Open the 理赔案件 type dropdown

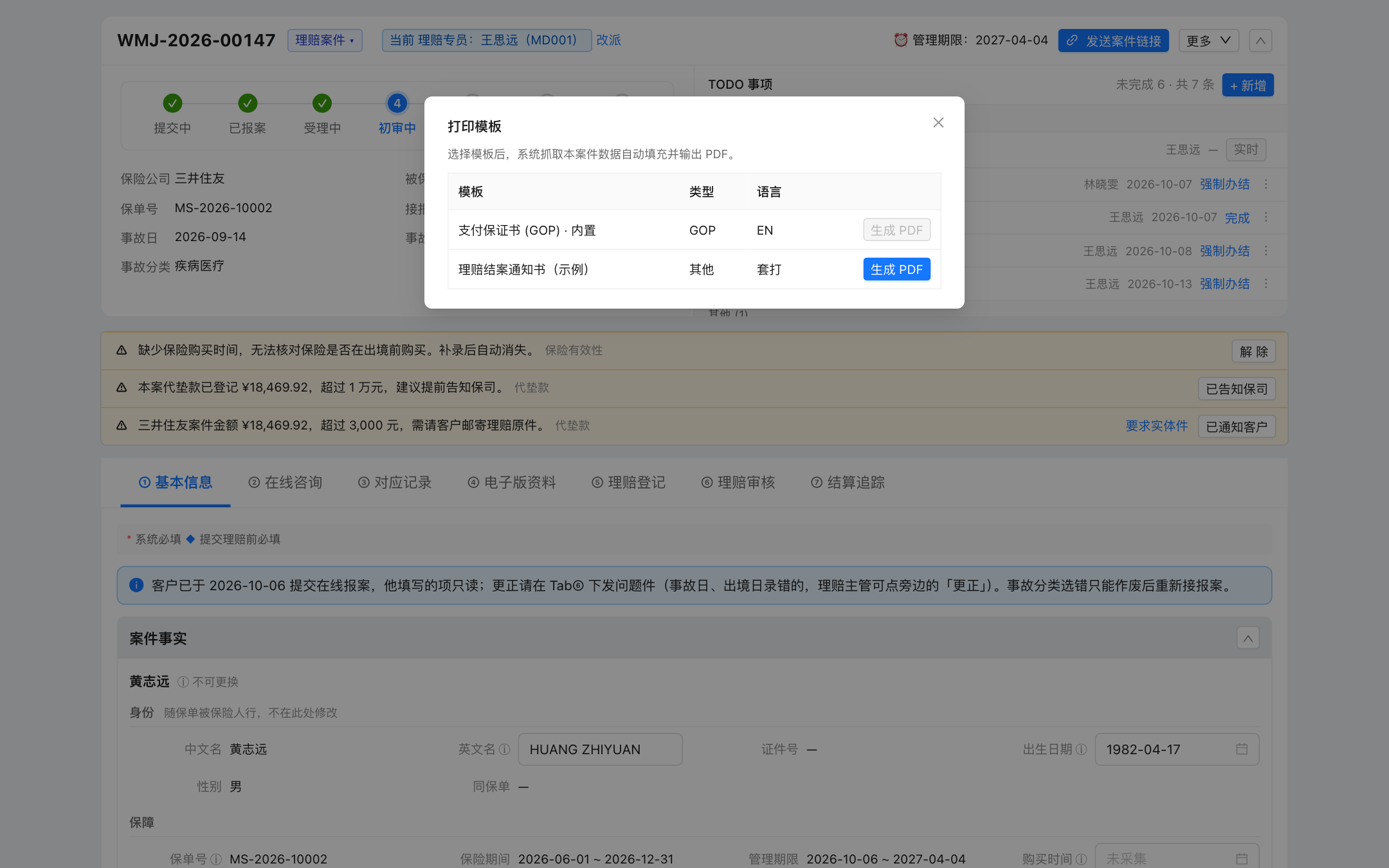click(325, 41)
